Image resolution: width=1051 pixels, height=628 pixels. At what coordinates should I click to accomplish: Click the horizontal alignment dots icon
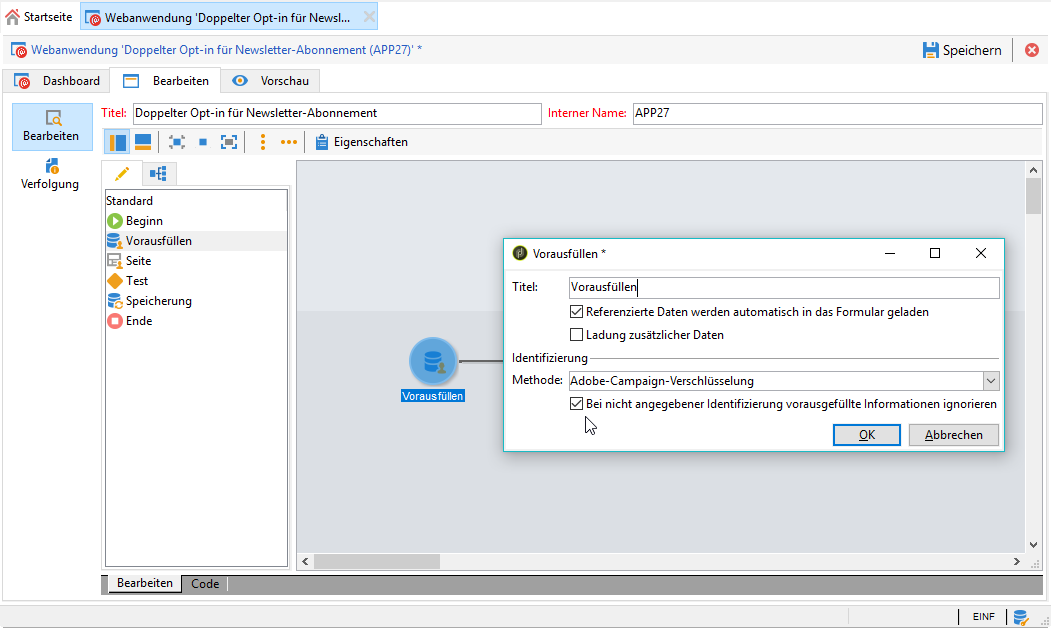(289, 142)
